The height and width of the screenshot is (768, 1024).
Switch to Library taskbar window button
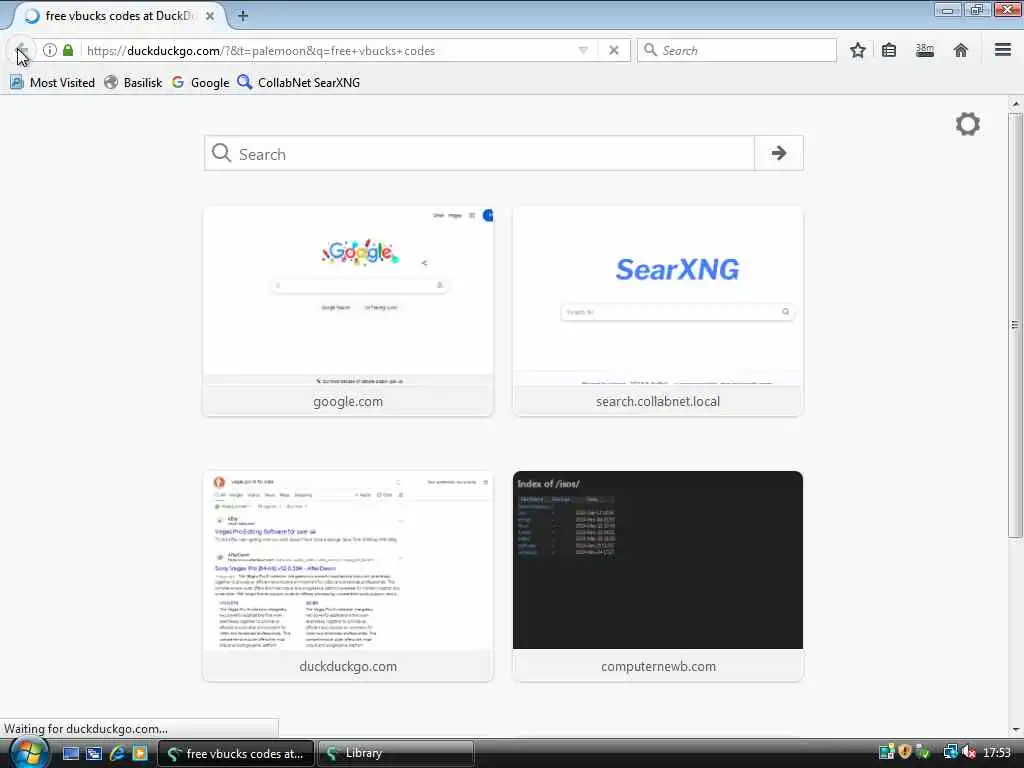(x=396, y=754)
